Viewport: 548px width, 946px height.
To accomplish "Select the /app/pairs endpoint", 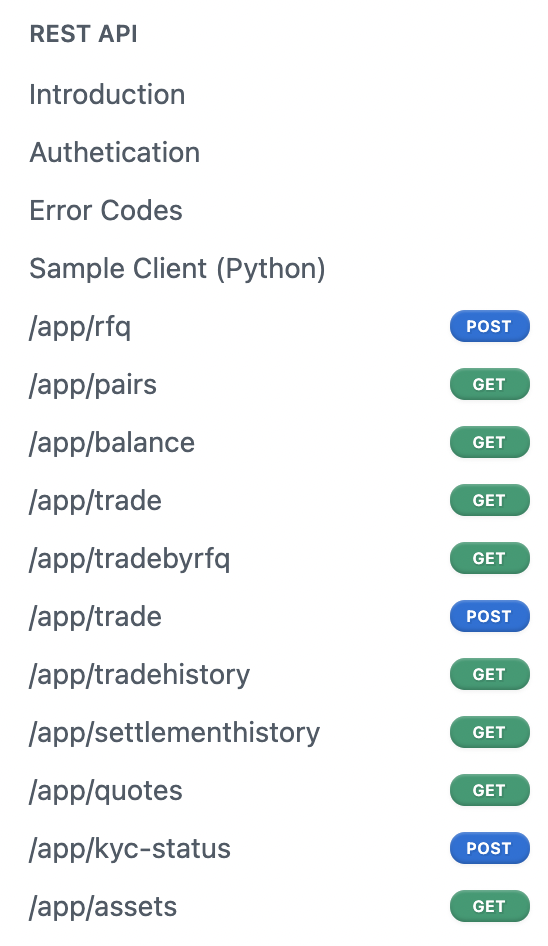I will [x=93, y=384].
